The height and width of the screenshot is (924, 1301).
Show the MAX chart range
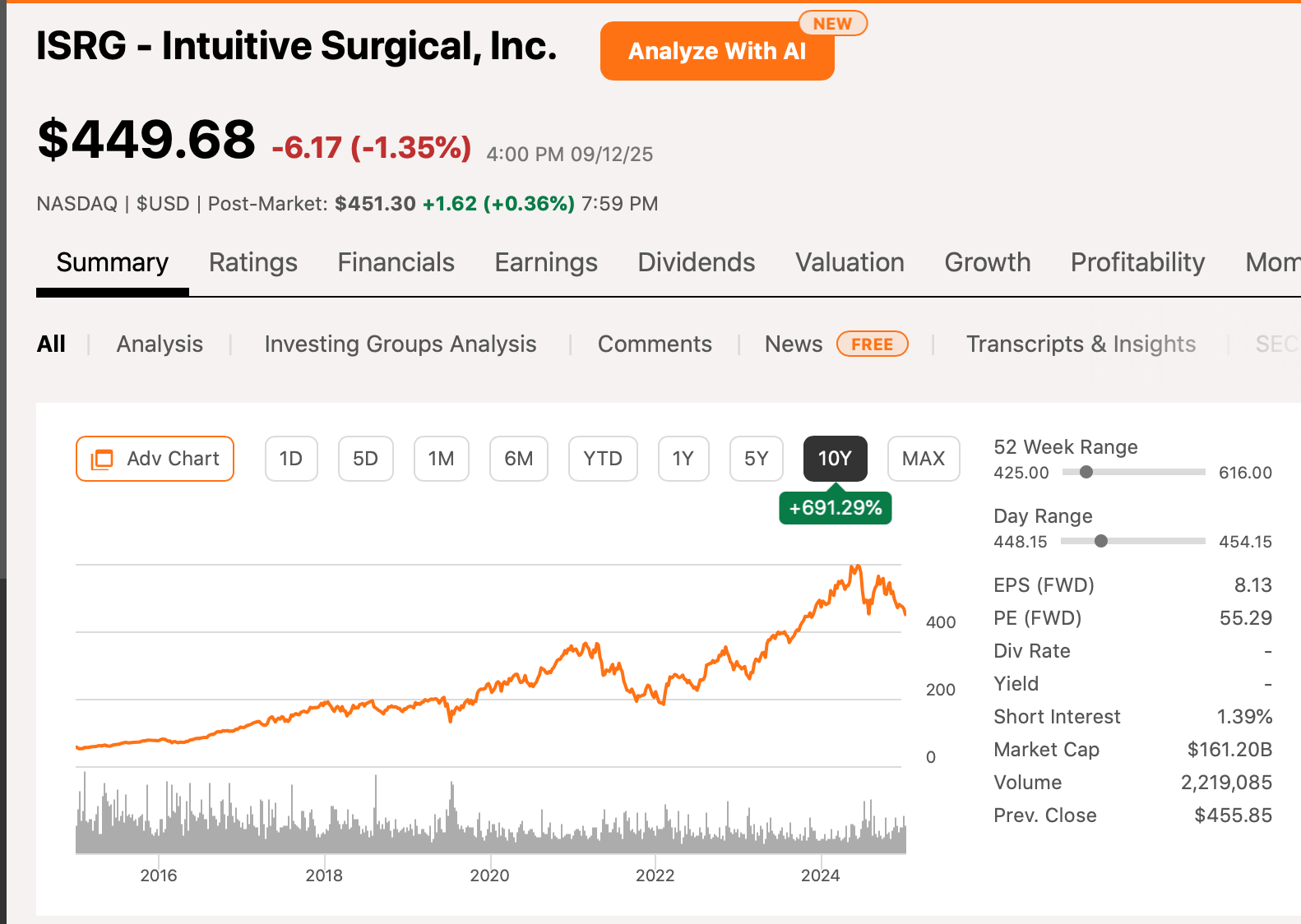click(923, 459)
